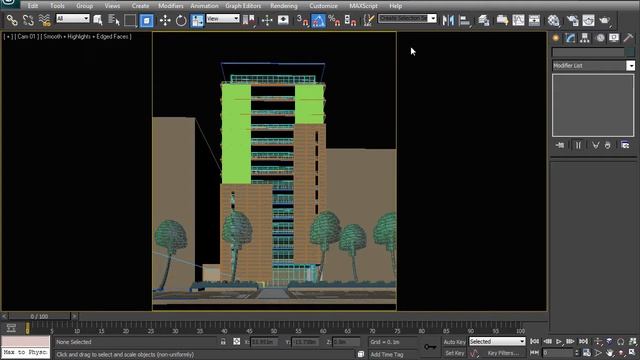Open the Views menu
Screen dimensions: 640x360
[112, 6]
